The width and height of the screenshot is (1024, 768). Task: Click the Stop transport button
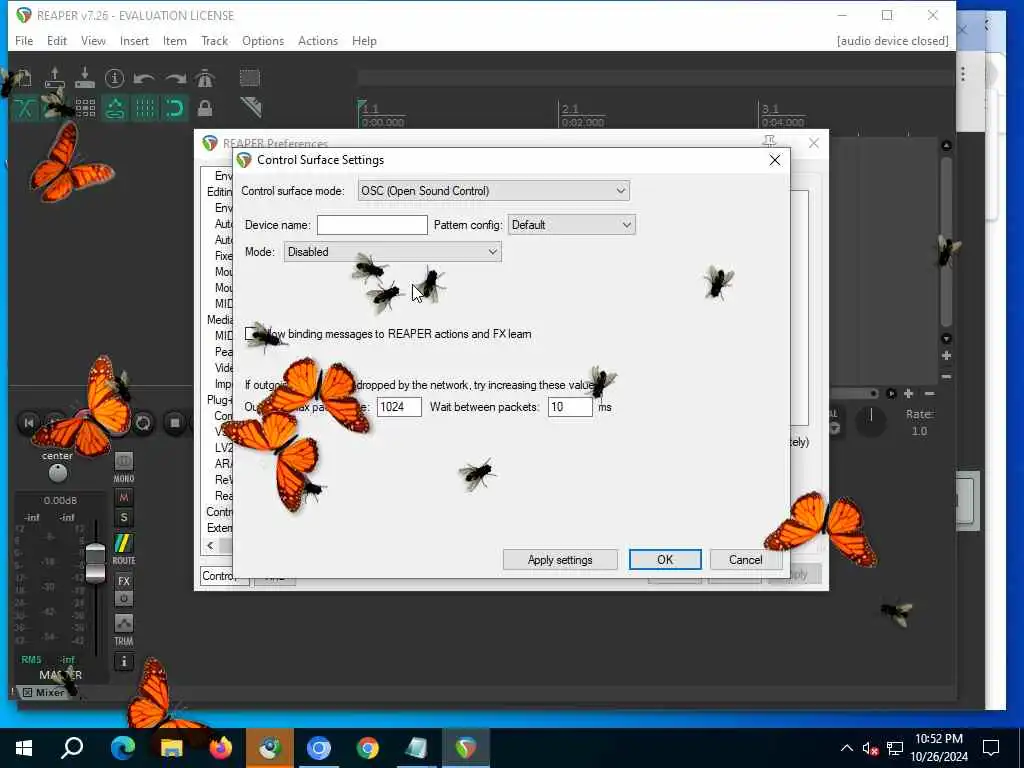(x=175, y=423)
